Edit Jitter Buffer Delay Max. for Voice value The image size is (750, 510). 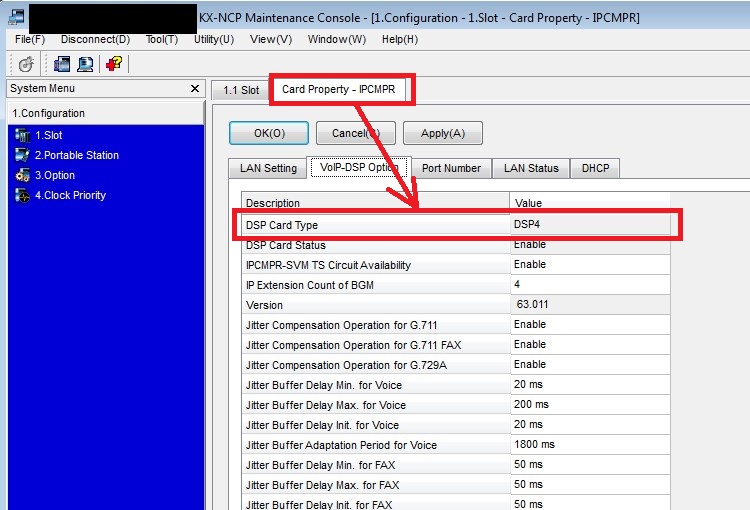click(590, 405)
